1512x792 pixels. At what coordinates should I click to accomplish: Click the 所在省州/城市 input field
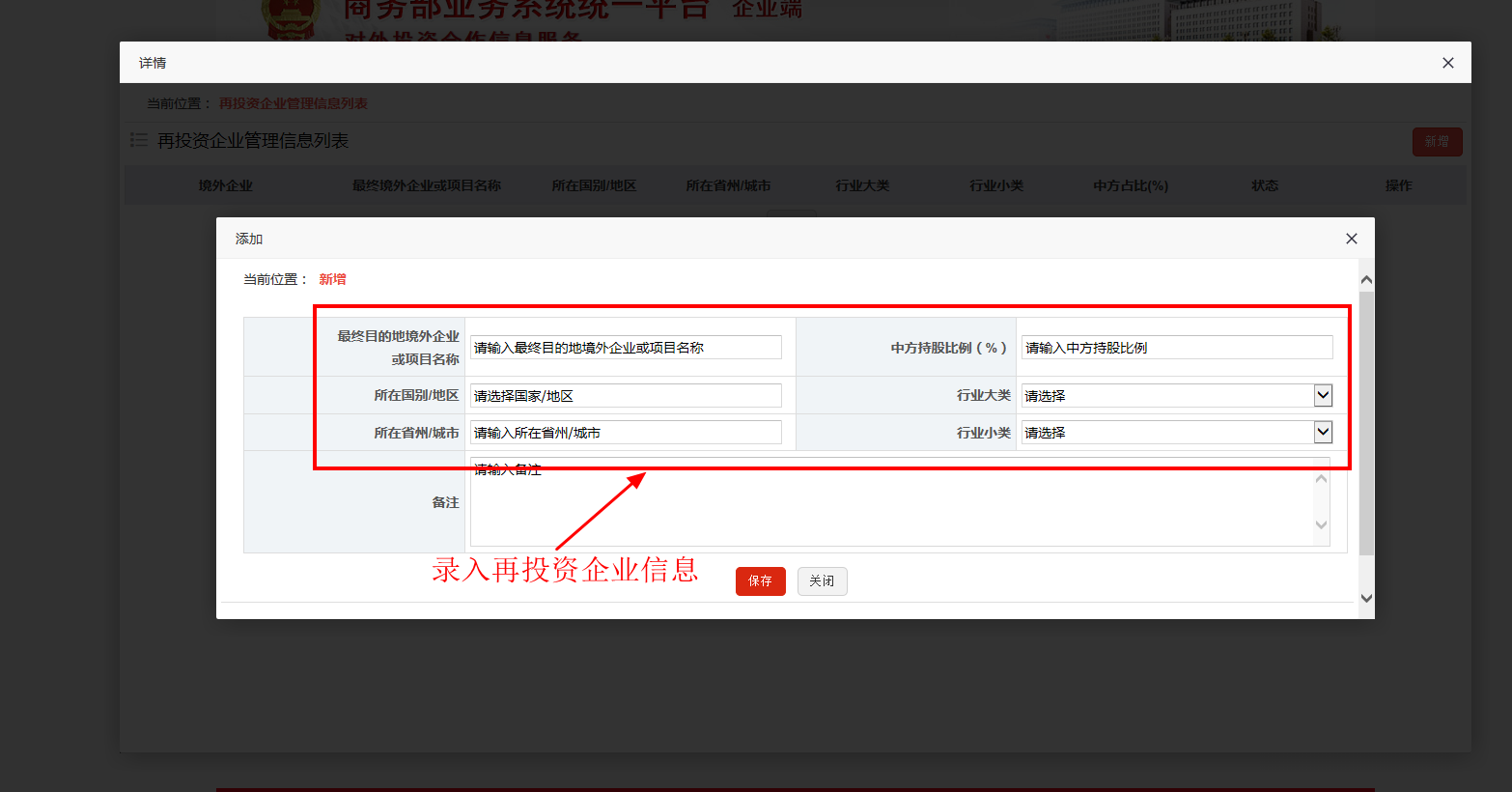coord(626,433)
